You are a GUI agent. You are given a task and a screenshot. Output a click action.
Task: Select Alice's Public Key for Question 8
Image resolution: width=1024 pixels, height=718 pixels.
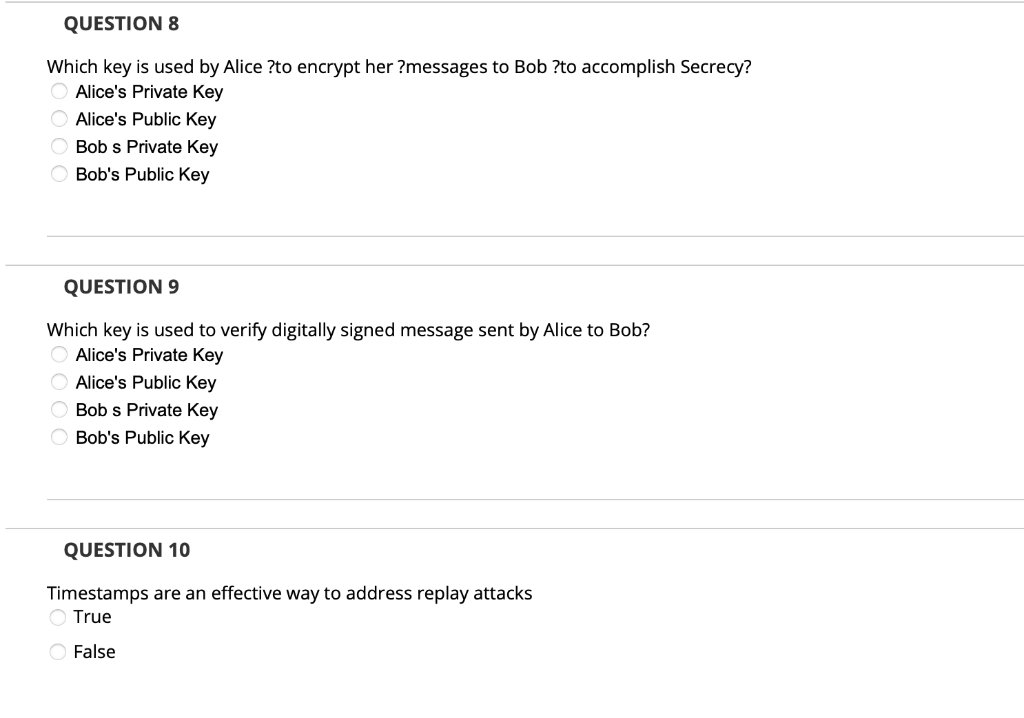pyautogui.click(x=58, y=118)
